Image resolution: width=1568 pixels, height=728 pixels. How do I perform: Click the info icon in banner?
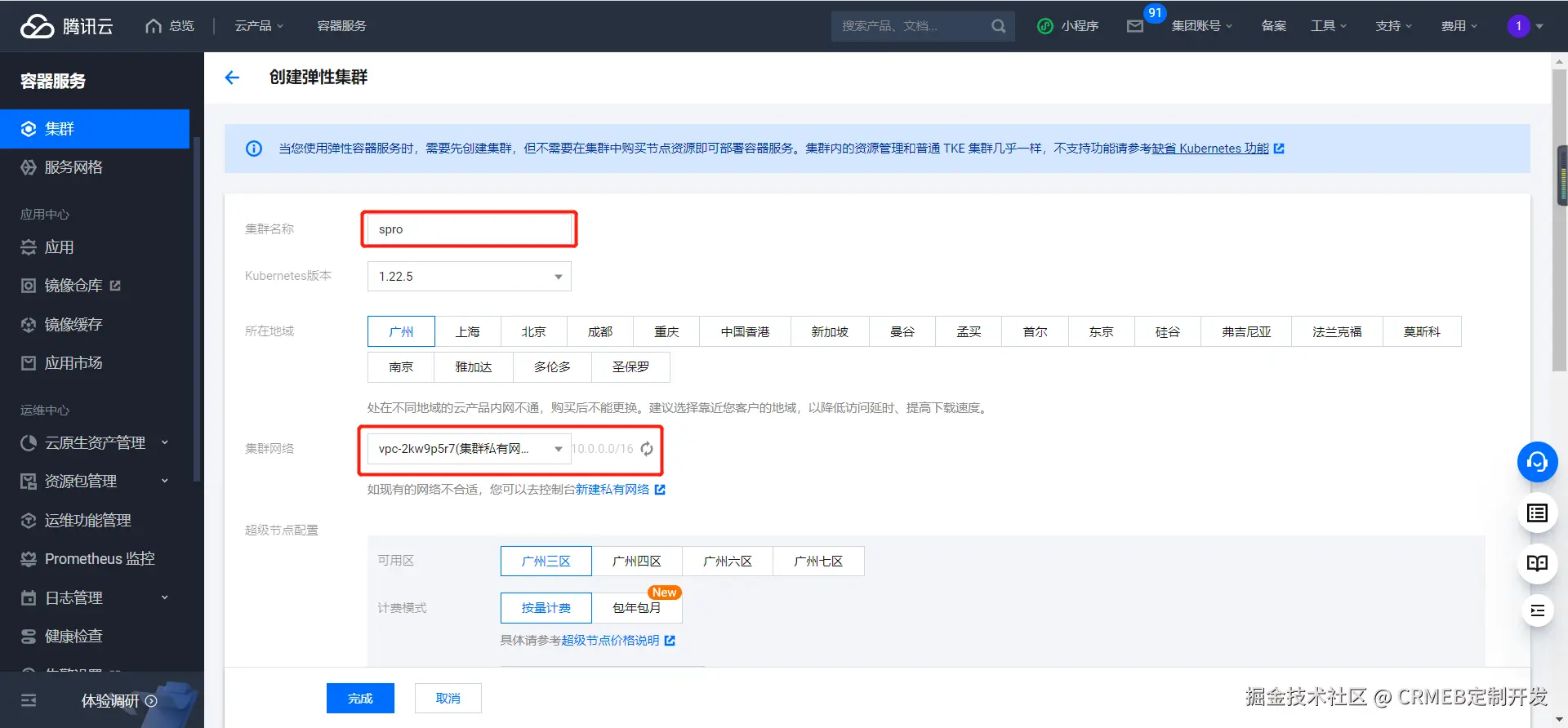[x=254, y=149]
